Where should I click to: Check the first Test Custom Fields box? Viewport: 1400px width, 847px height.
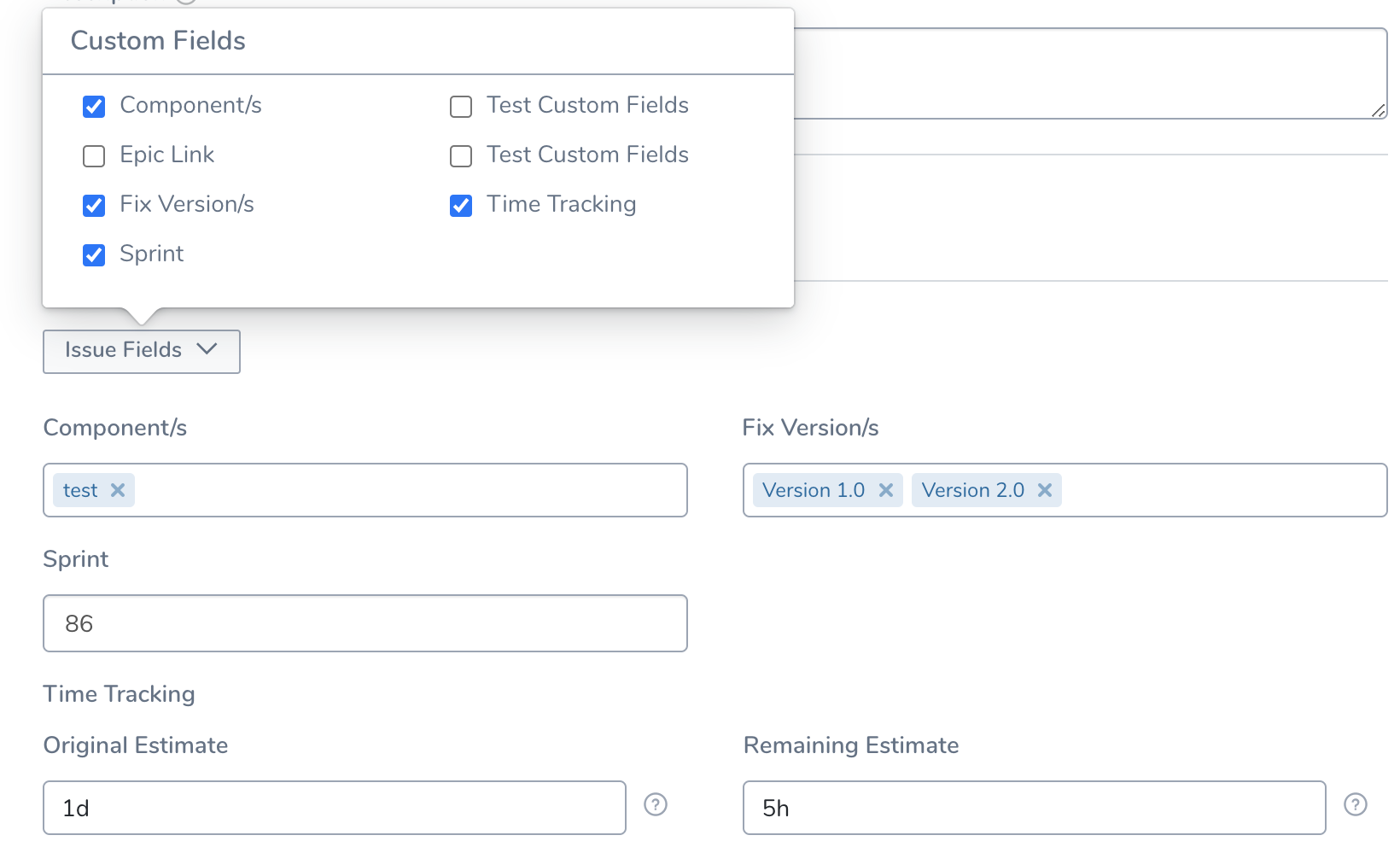point(461,107)
